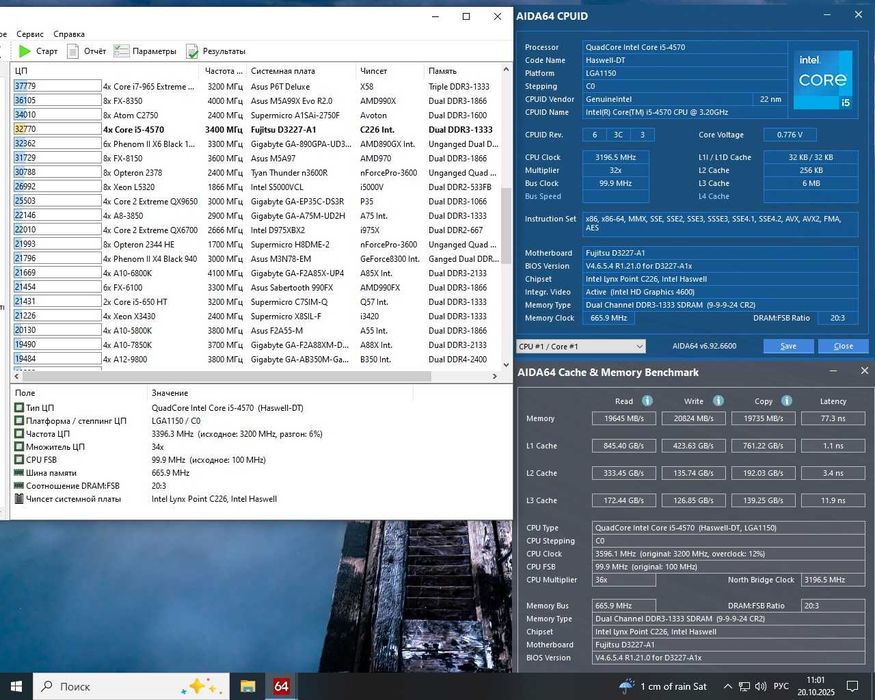This screenshot has height=700, width=875.
Task: Sort by the Чипсет column header
Action: tap(390, 71)
